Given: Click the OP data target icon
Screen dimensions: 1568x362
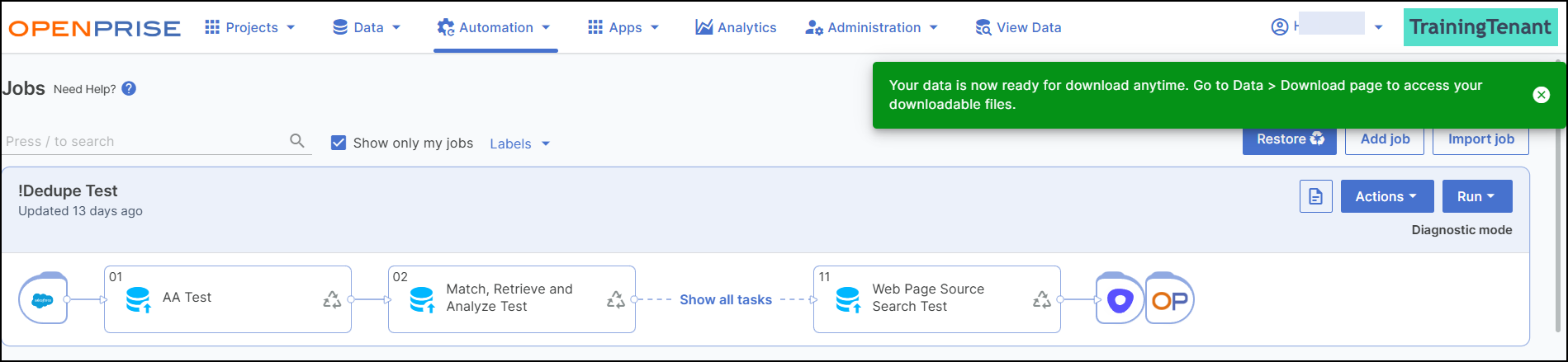Looking at the screenshot, I should pos(1169,299).
